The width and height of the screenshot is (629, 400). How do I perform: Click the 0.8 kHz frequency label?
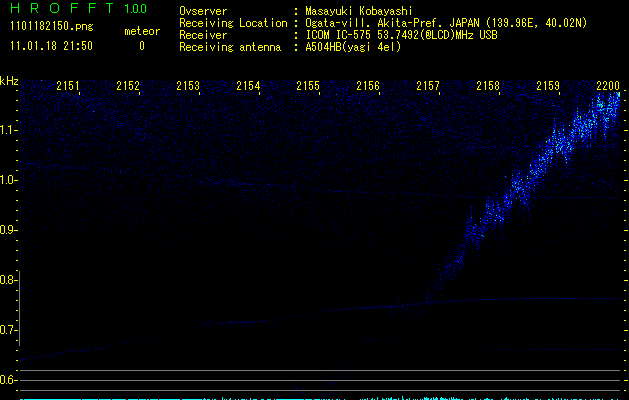8,280
